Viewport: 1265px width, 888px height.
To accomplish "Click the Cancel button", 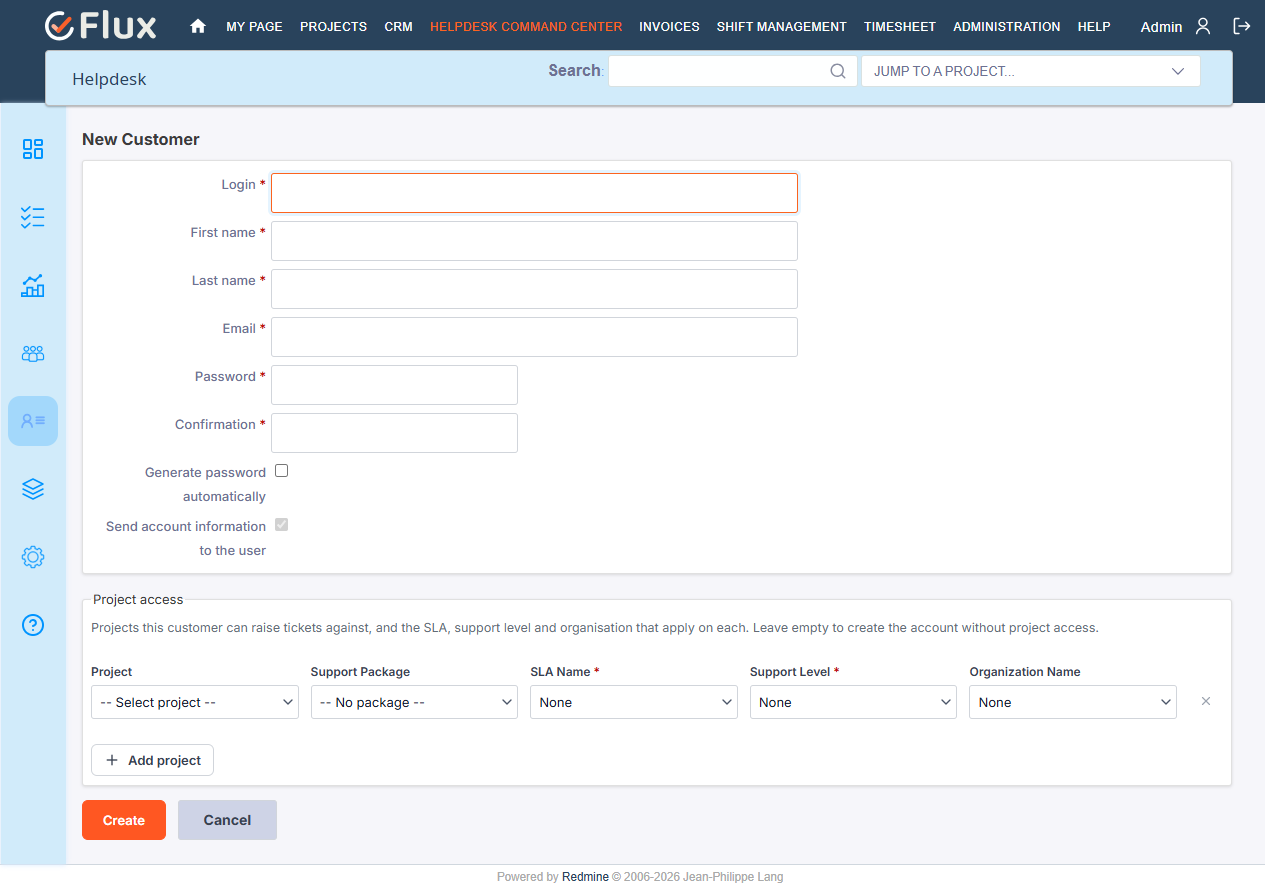I will [227, 820].
